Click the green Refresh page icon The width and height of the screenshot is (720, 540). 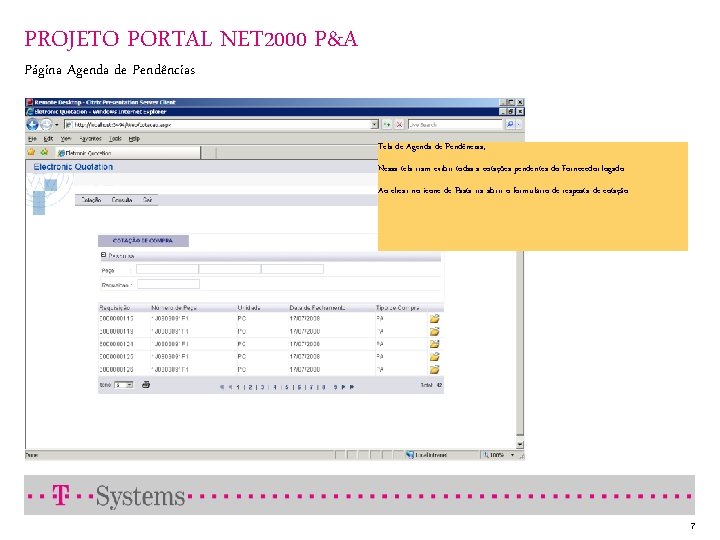387,124
